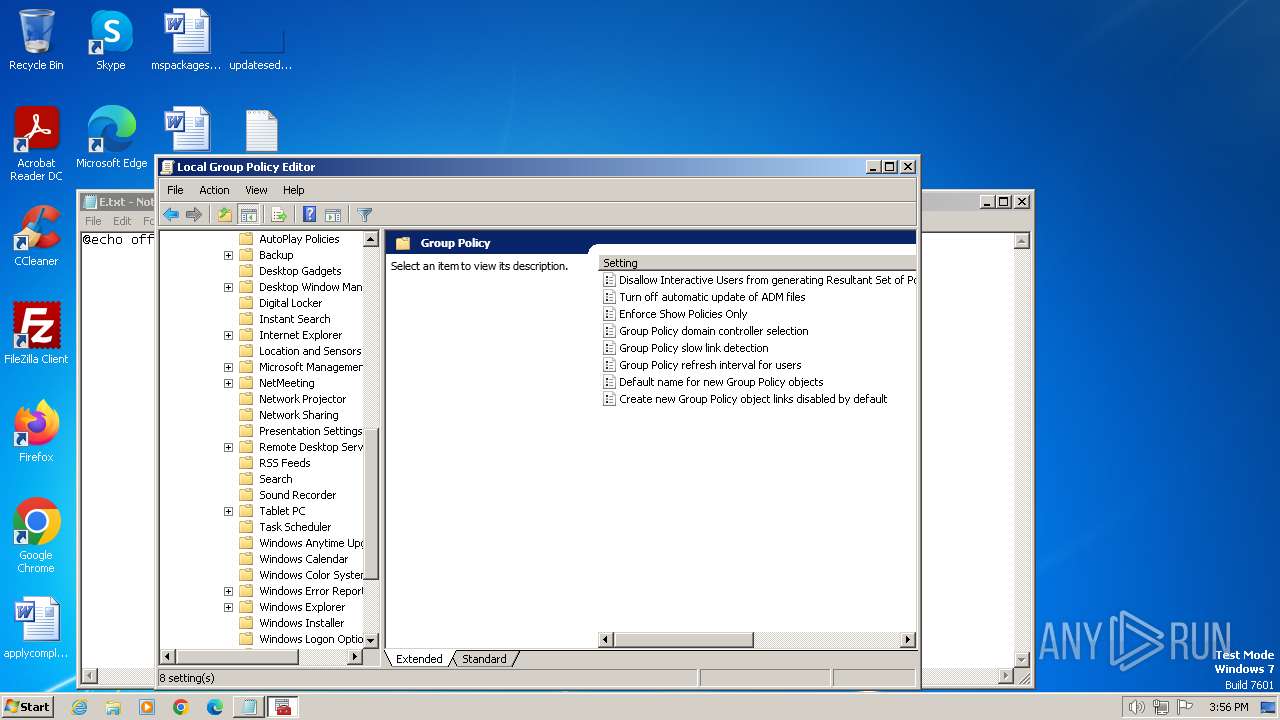The height and width of the screenshot is (720, 1280).
Task: Select 'Enforce Show Policies Only' setting
Action: (x=683, y=314)
